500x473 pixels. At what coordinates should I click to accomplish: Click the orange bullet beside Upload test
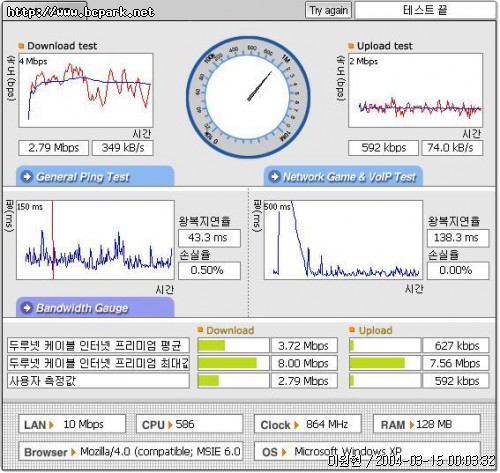(x=351, y=46)
